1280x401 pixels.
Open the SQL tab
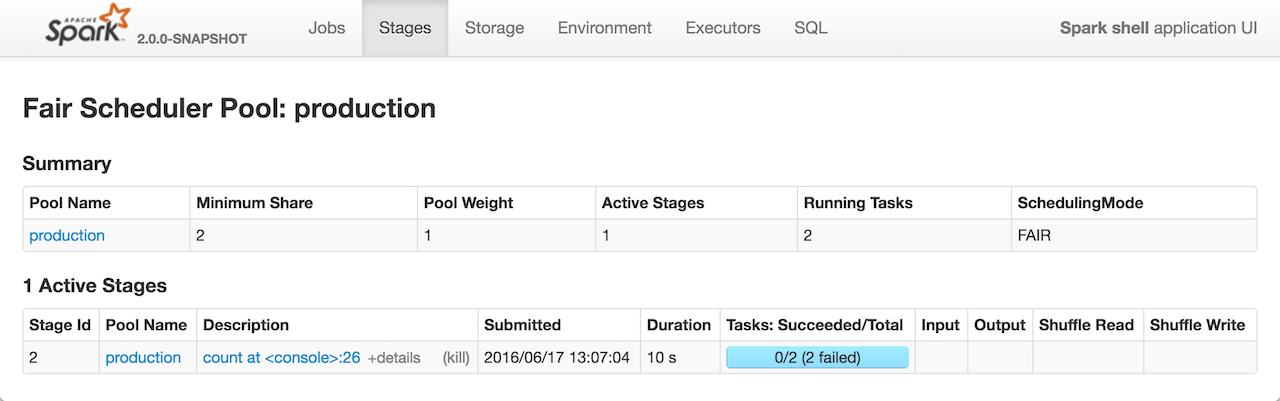click(x=810, y=28)
